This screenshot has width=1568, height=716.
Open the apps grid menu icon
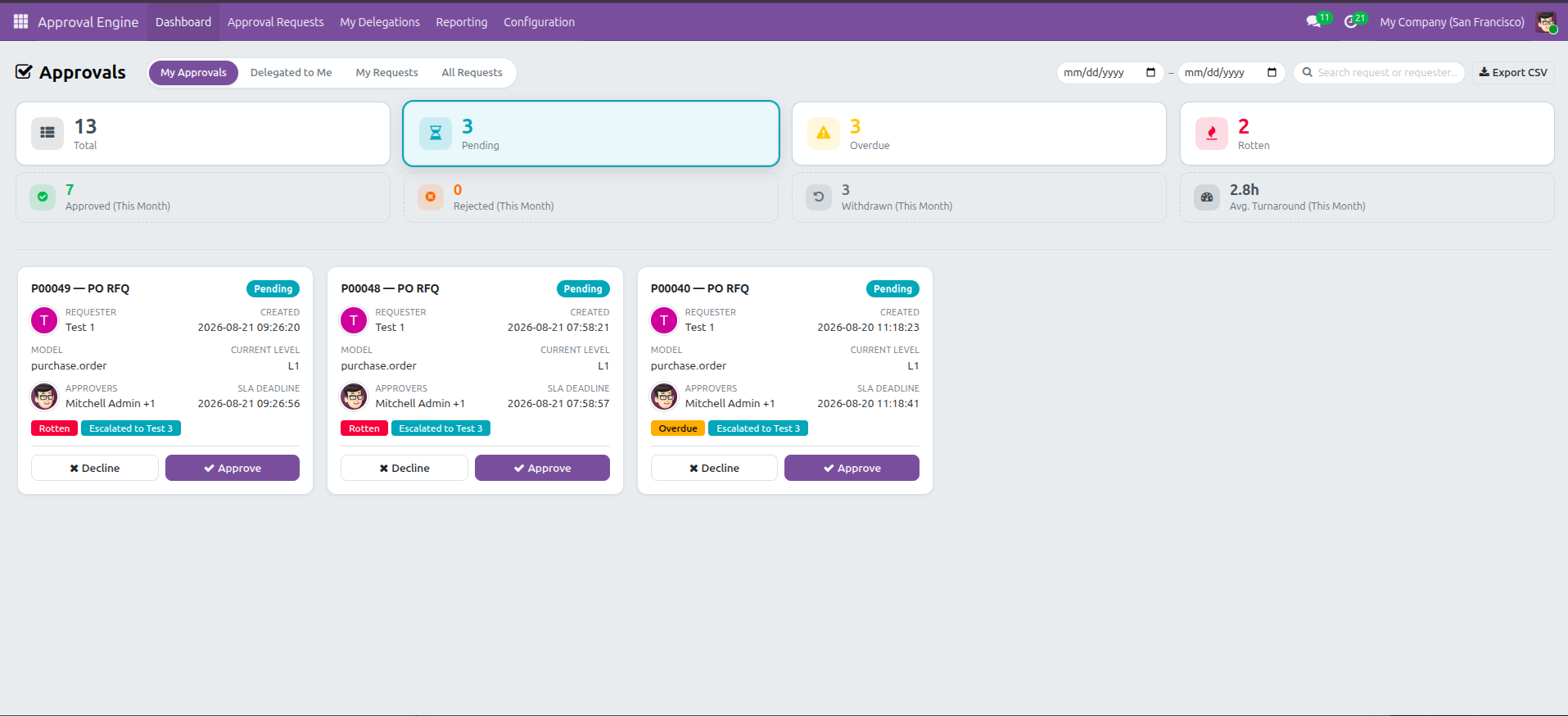click(20, 21)
